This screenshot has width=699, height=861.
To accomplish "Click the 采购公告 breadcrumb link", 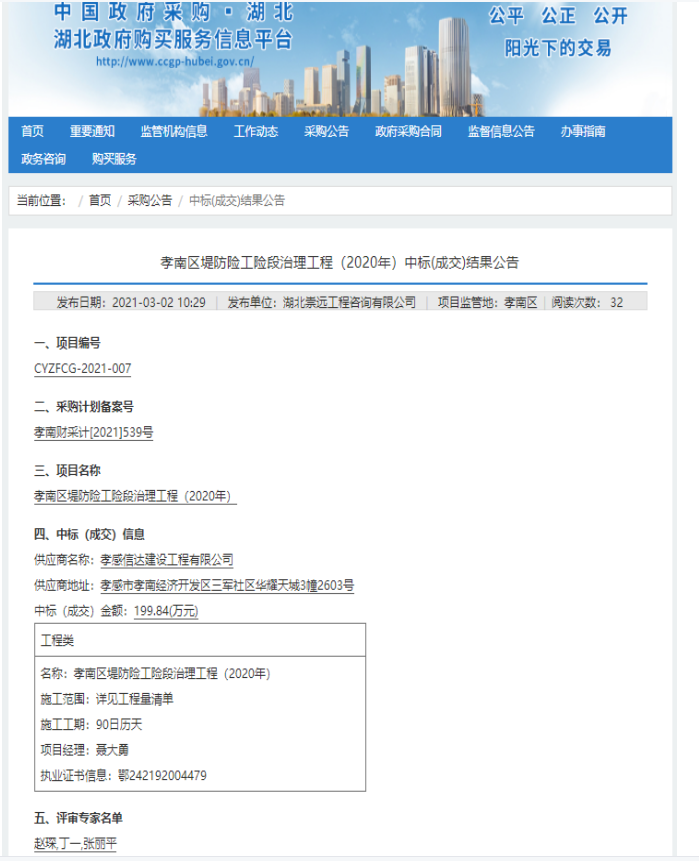I will (x=150, y=201).
